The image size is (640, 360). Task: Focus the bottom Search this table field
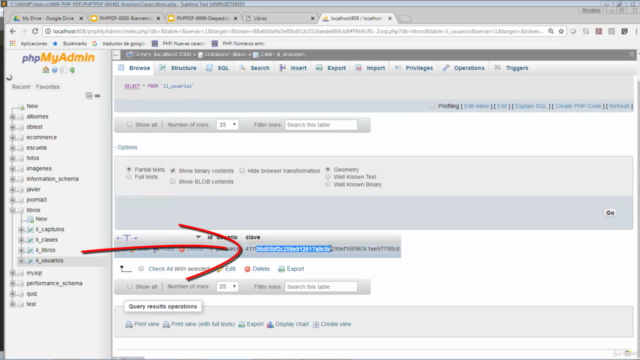click(321, 287)
